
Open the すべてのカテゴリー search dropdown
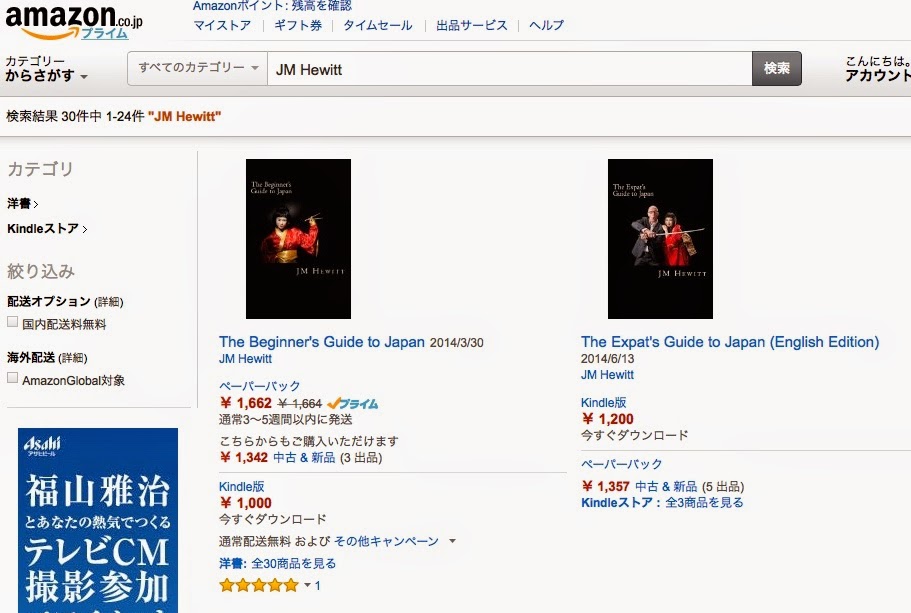(198, 68)
